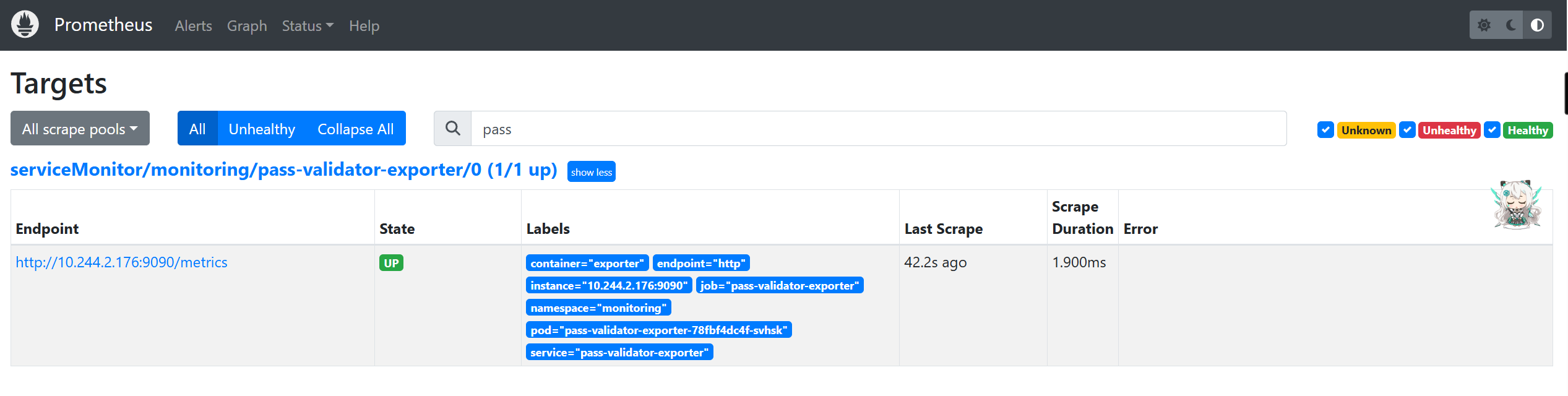Click the yellow Unknown badge label
This screenshot has height=396, width=1568.
tap(1366, 130)
